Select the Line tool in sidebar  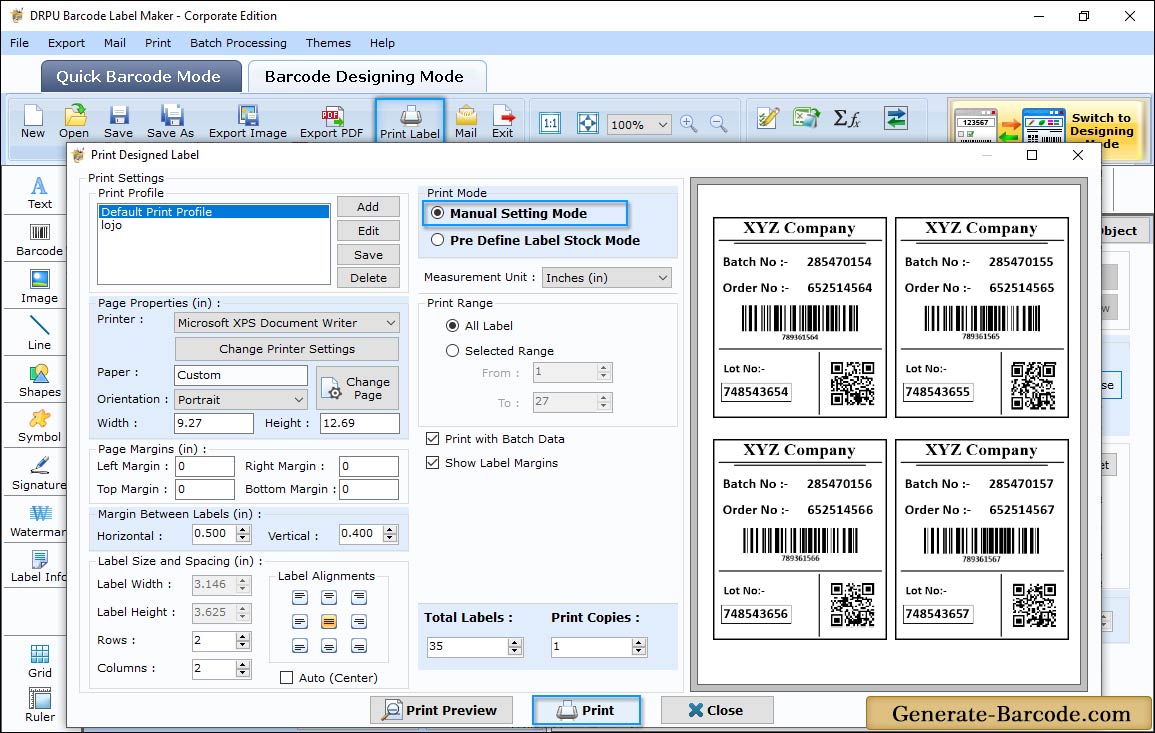pyautogui.click(x=39, y=333)
